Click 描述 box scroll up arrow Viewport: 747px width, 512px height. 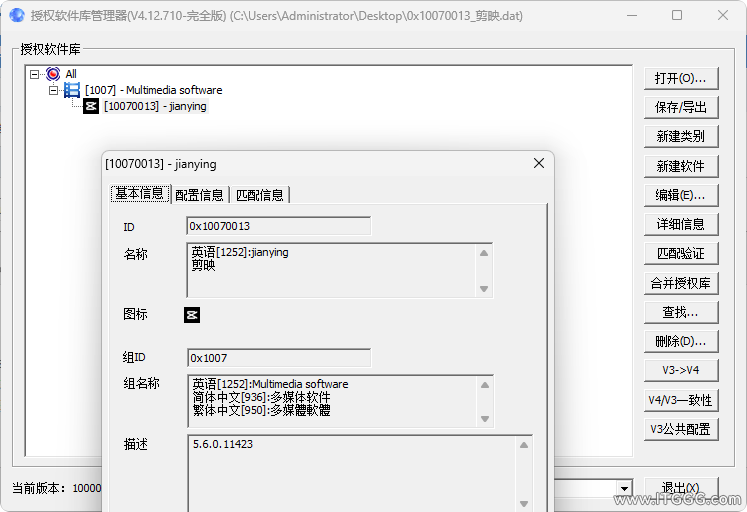pos(524,445)
